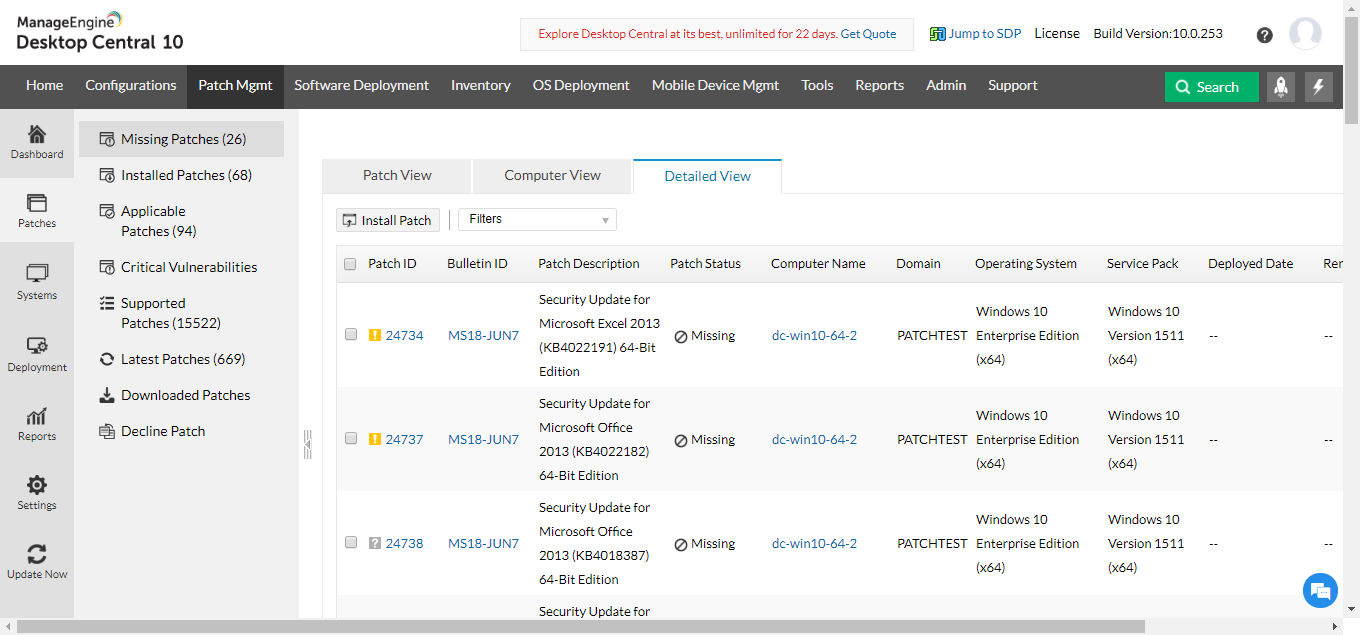The image size is (1360, 635).
Task: Click the Install Patch button
Action: point(388,220)
